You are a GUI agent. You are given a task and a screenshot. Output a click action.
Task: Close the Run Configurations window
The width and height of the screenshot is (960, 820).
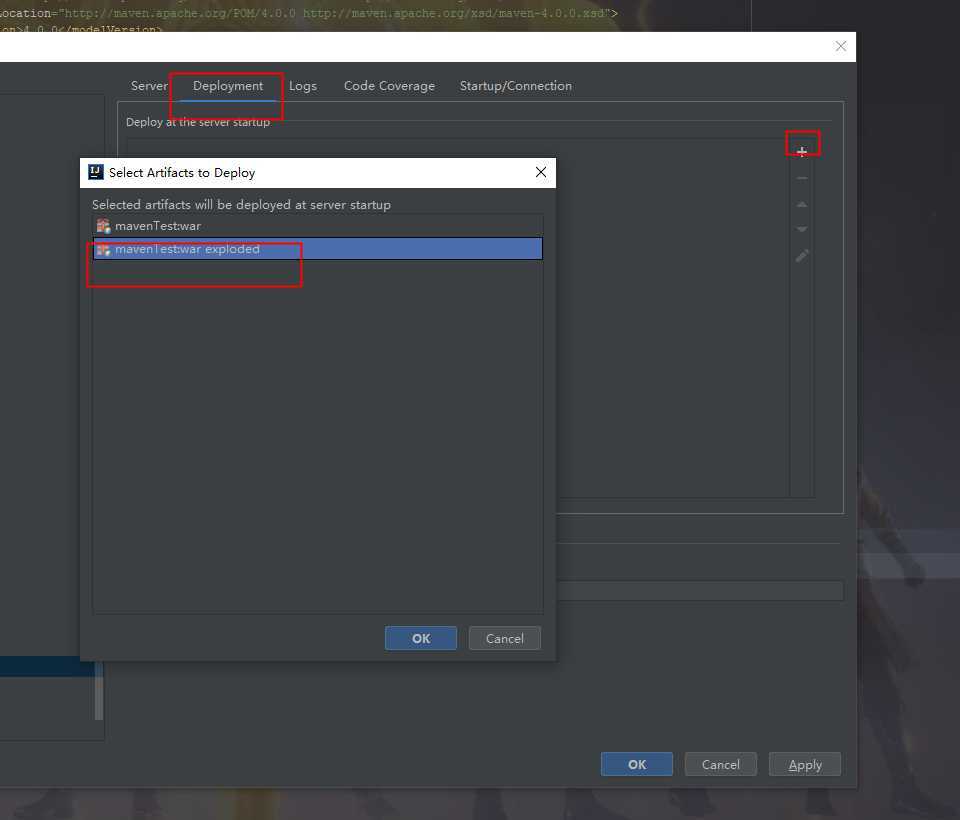pyautogui.click(x=841, y=47)
